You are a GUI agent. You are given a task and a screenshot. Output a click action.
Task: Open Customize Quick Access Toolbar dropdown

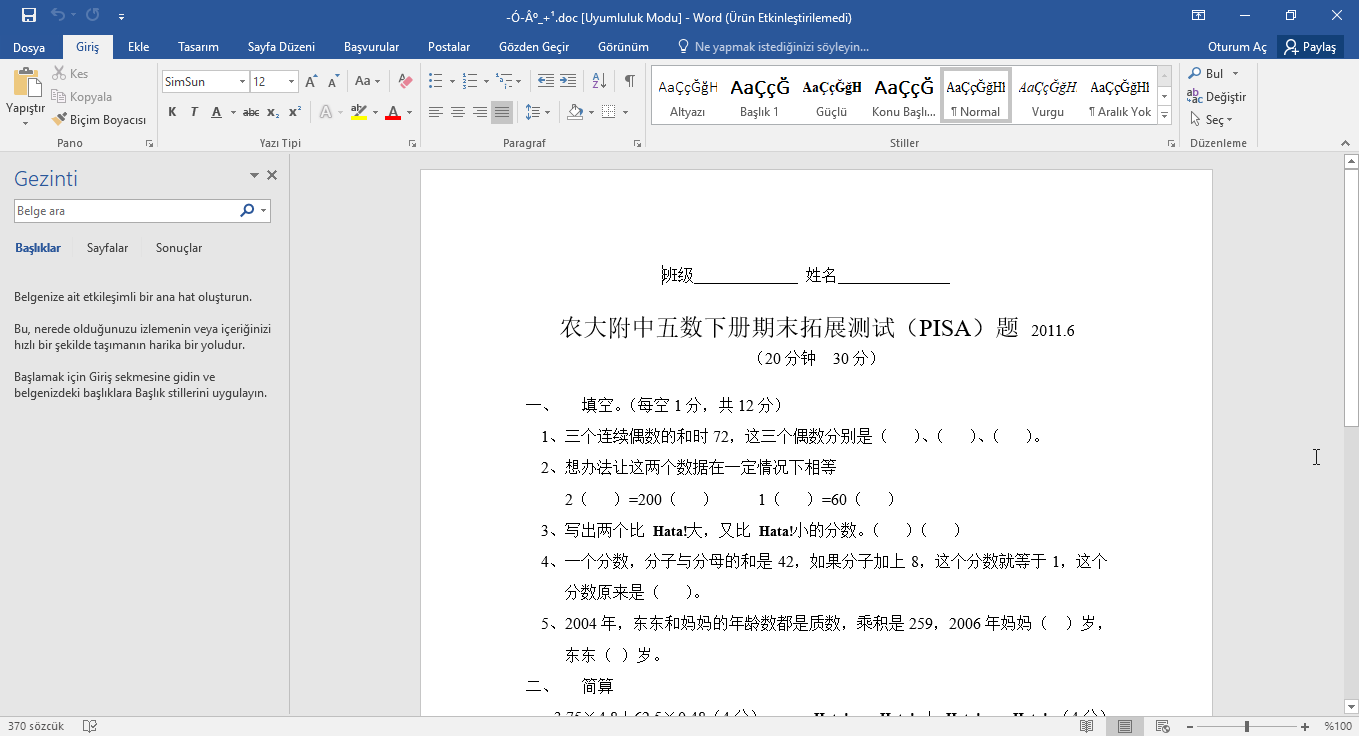click(121, 16)
